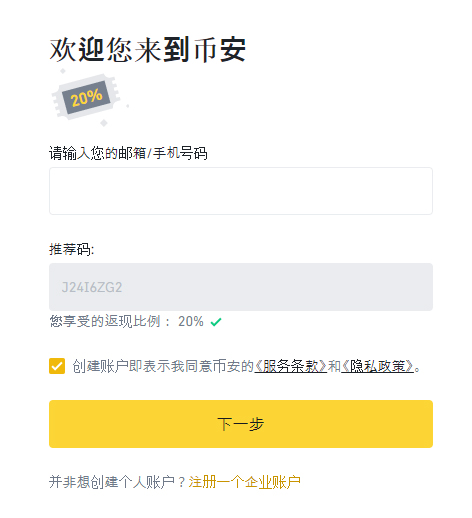This screenshot has height=518, width=472.
Task: Click the green checkmark beside 20%
Action: point(216,322)
